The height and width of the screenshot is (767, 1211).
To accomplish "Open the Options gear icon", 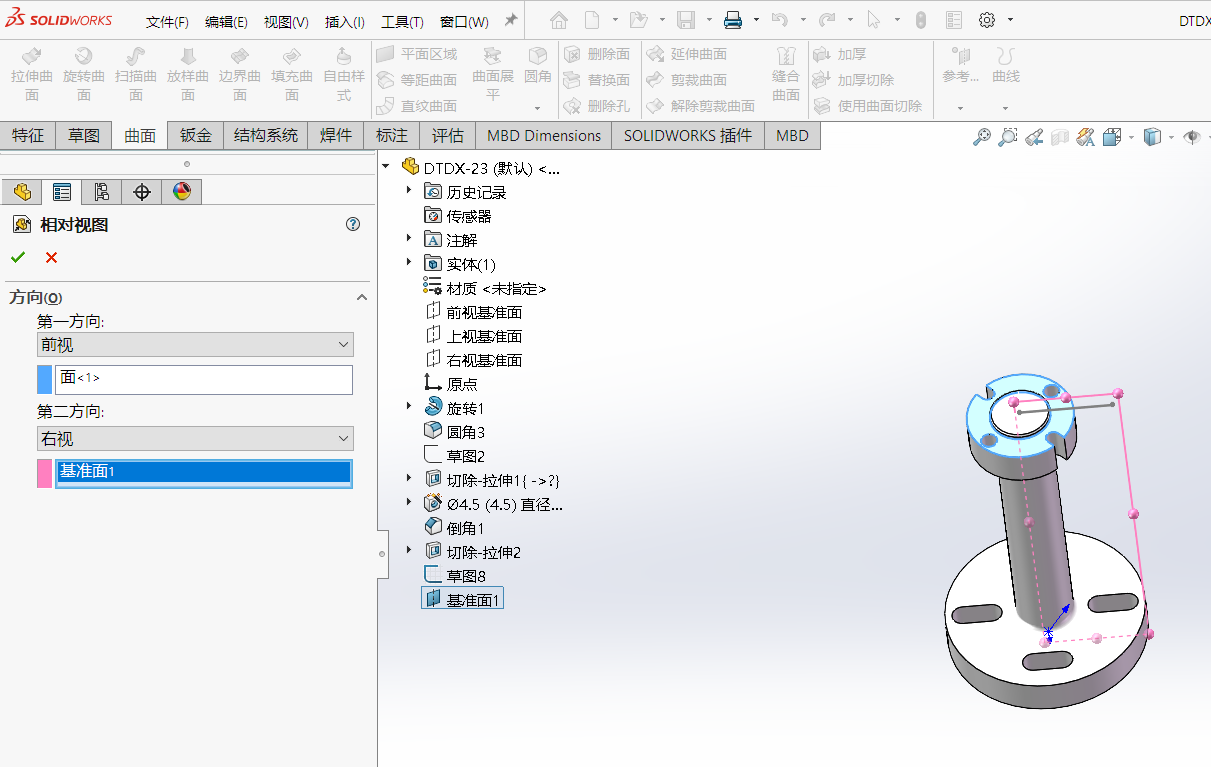I will [987, 20].
